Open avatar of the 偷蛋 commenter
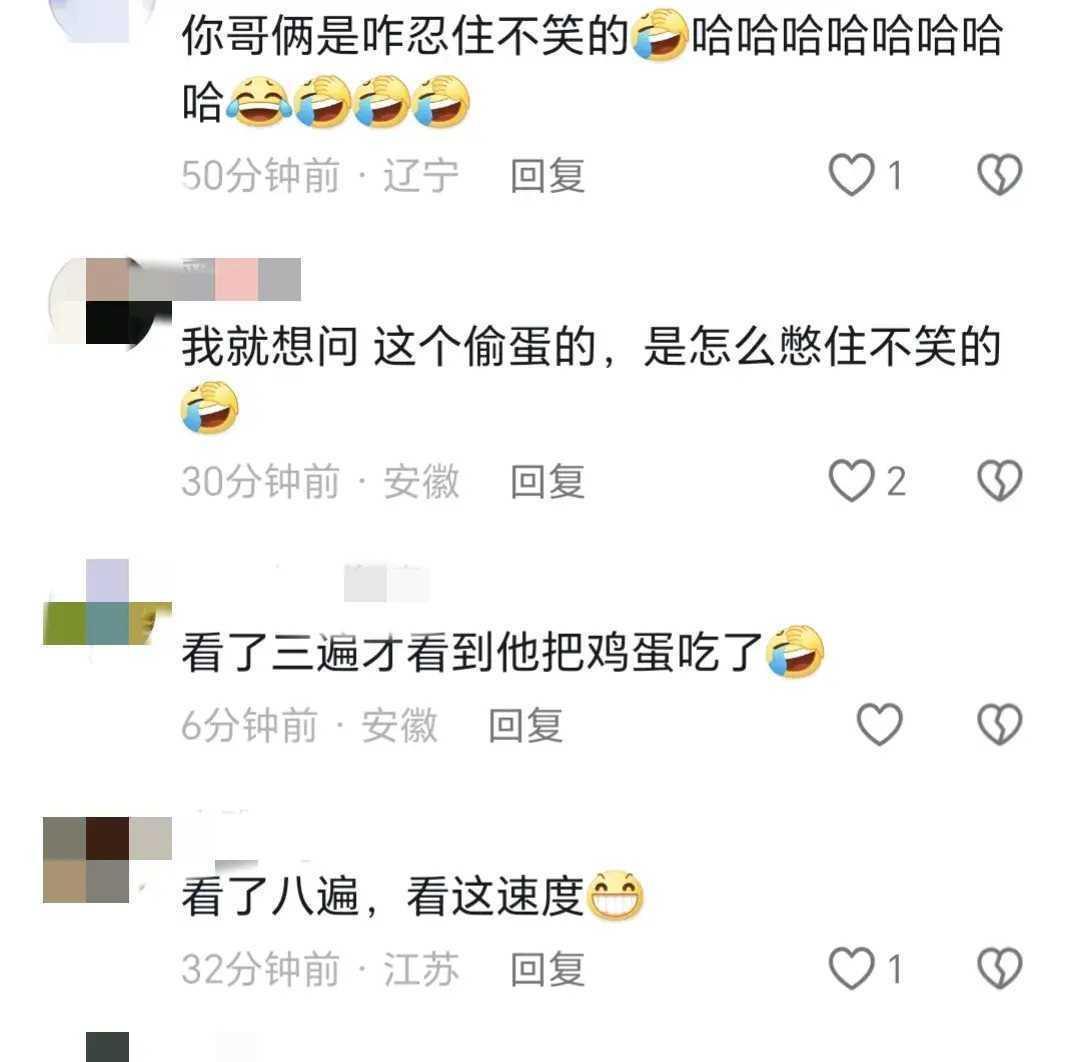 108,301
